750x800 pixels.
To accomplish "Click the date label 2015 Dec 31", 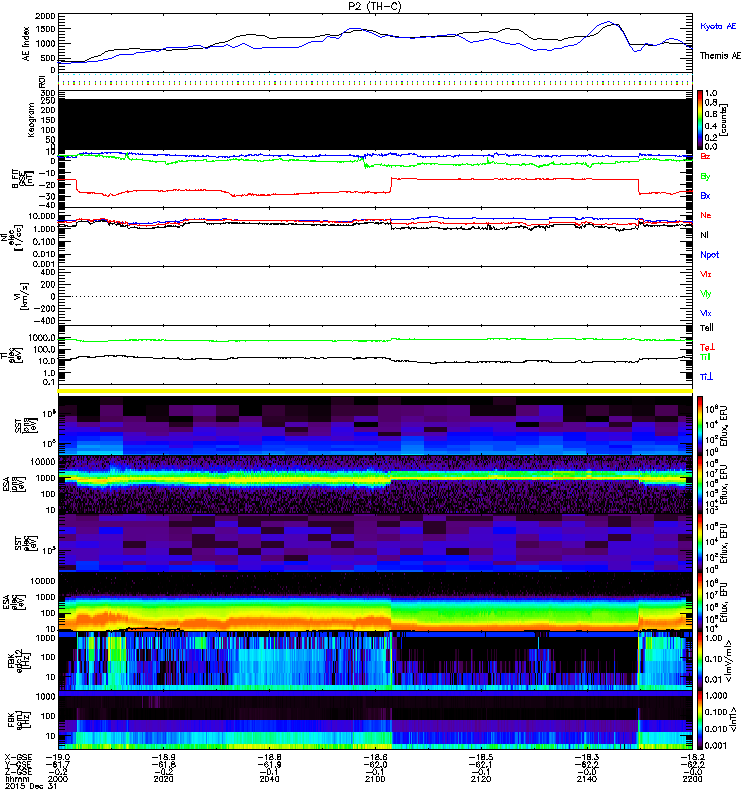I will click(x=31, y=786).
